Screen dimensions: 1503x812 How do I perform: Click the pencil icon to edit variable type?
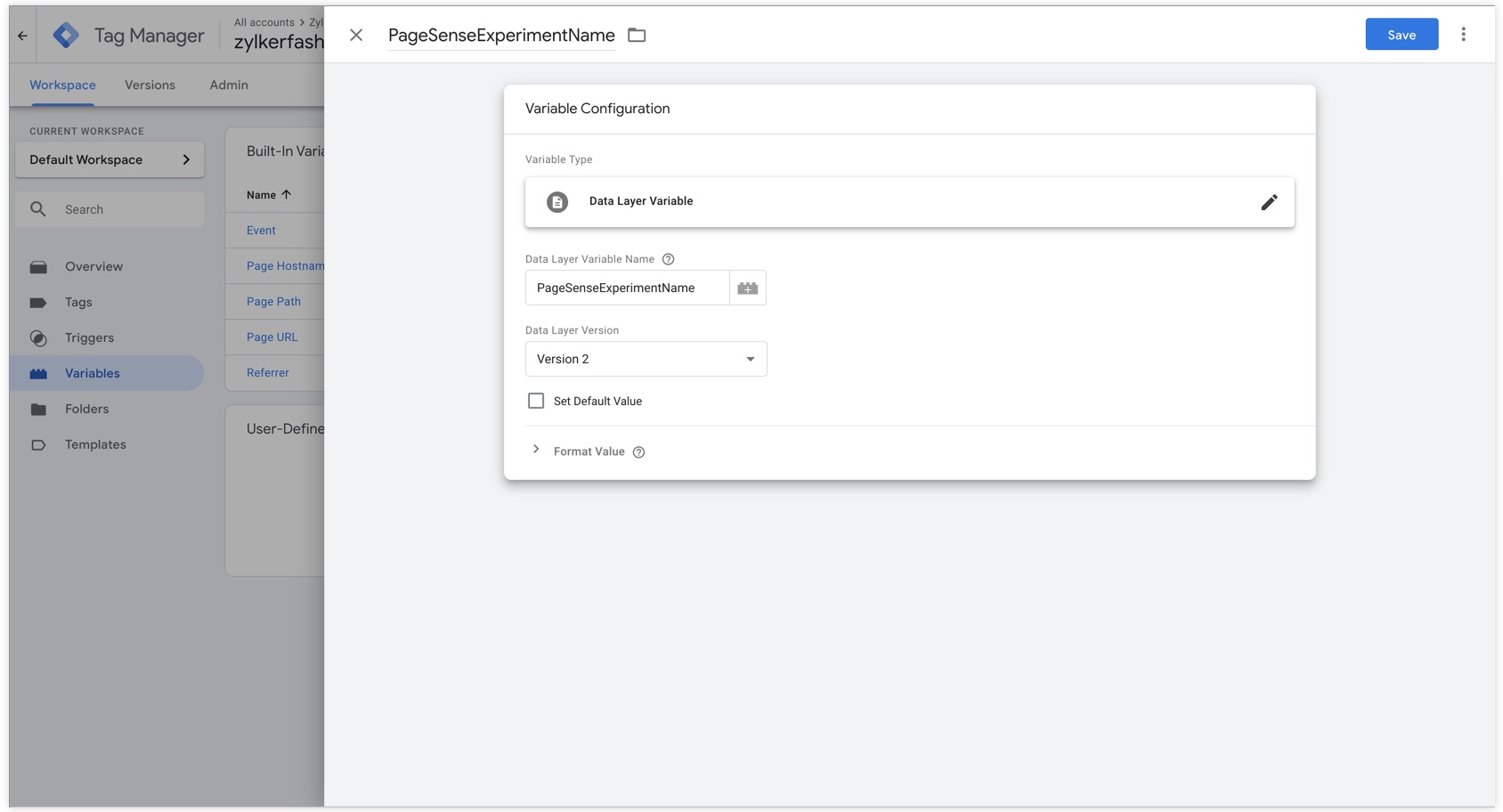tap(1269, 202)
